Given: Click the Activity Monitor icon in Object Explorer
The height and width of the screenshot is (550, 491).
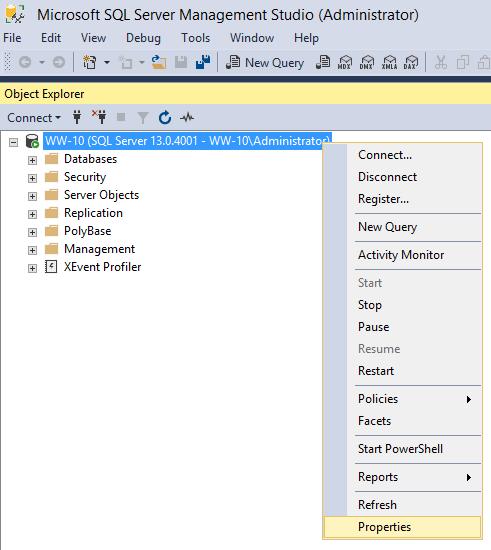Looking at the screenshot, I should 187,117.
